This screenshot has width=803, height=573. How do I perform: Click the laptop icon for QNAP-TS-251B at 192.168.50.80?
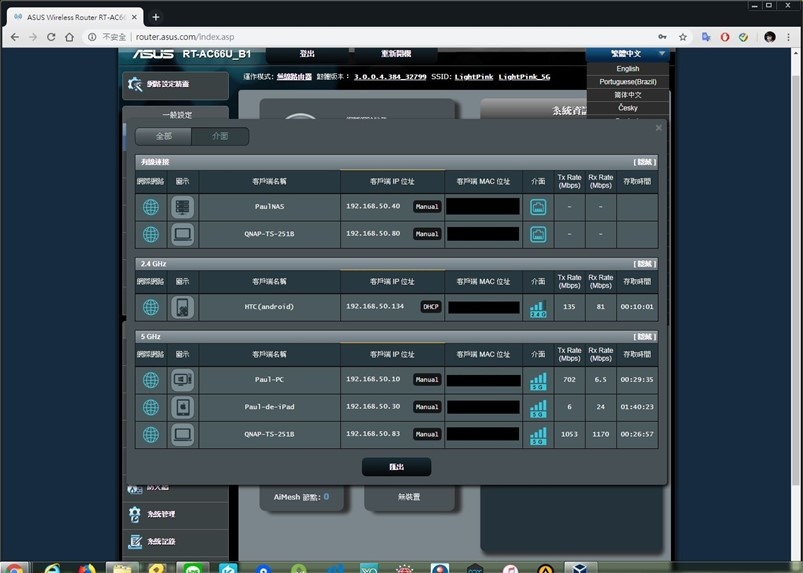tap(182, 235)
